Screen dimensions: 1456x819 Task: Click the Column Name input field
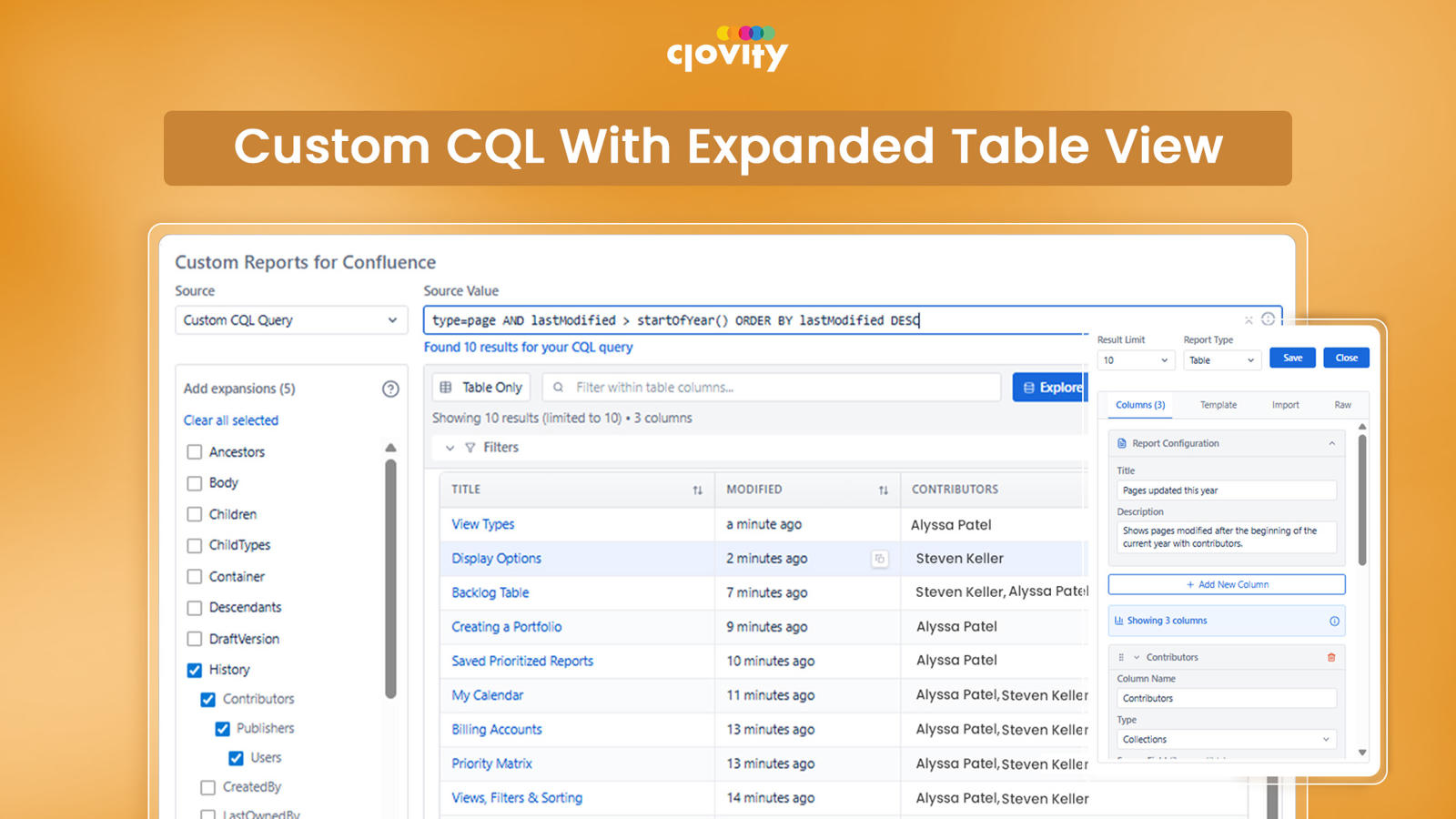pos(1227,698)
